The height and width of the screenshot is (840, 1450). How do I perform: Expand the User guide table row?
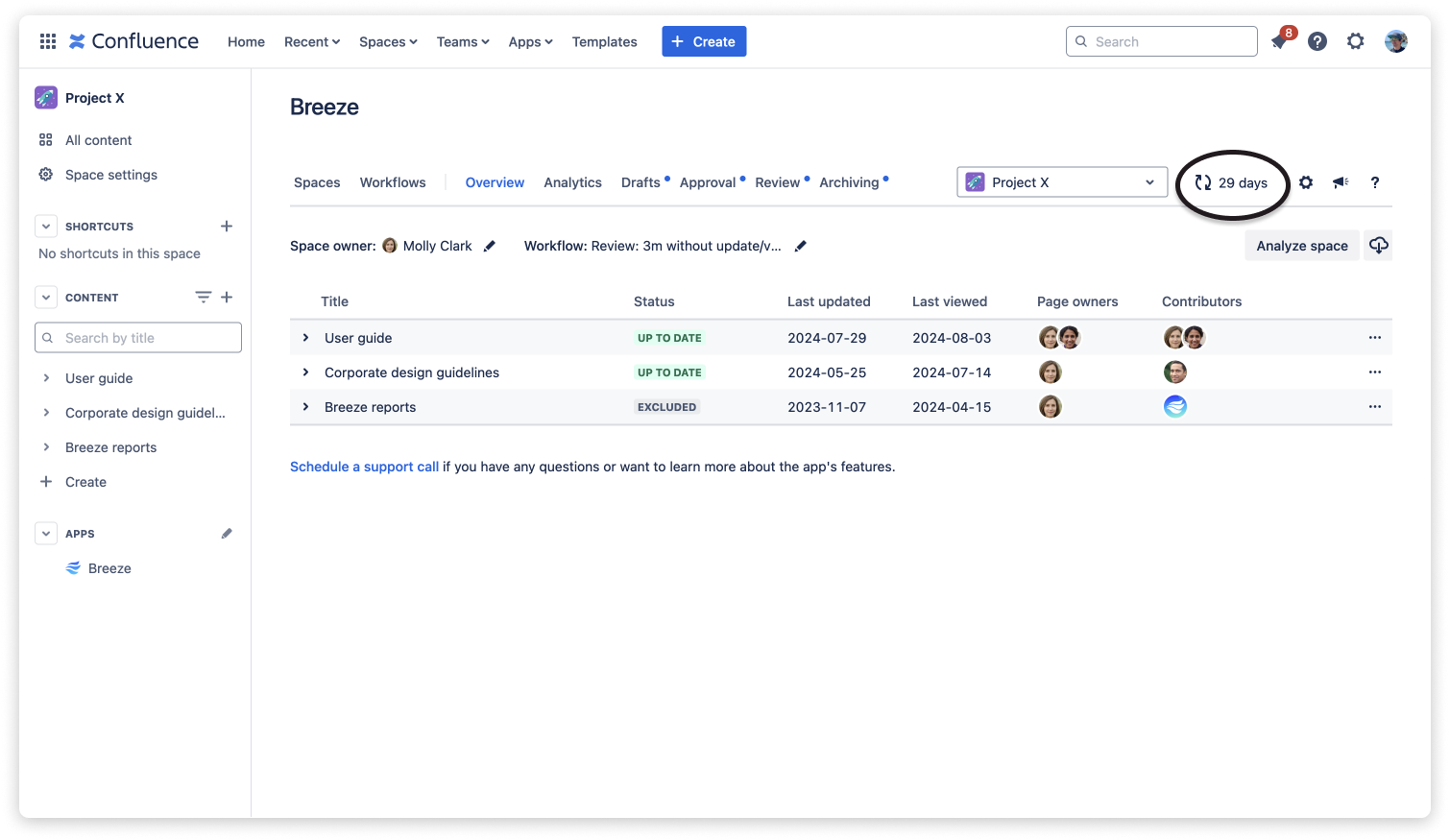point(305,338)
